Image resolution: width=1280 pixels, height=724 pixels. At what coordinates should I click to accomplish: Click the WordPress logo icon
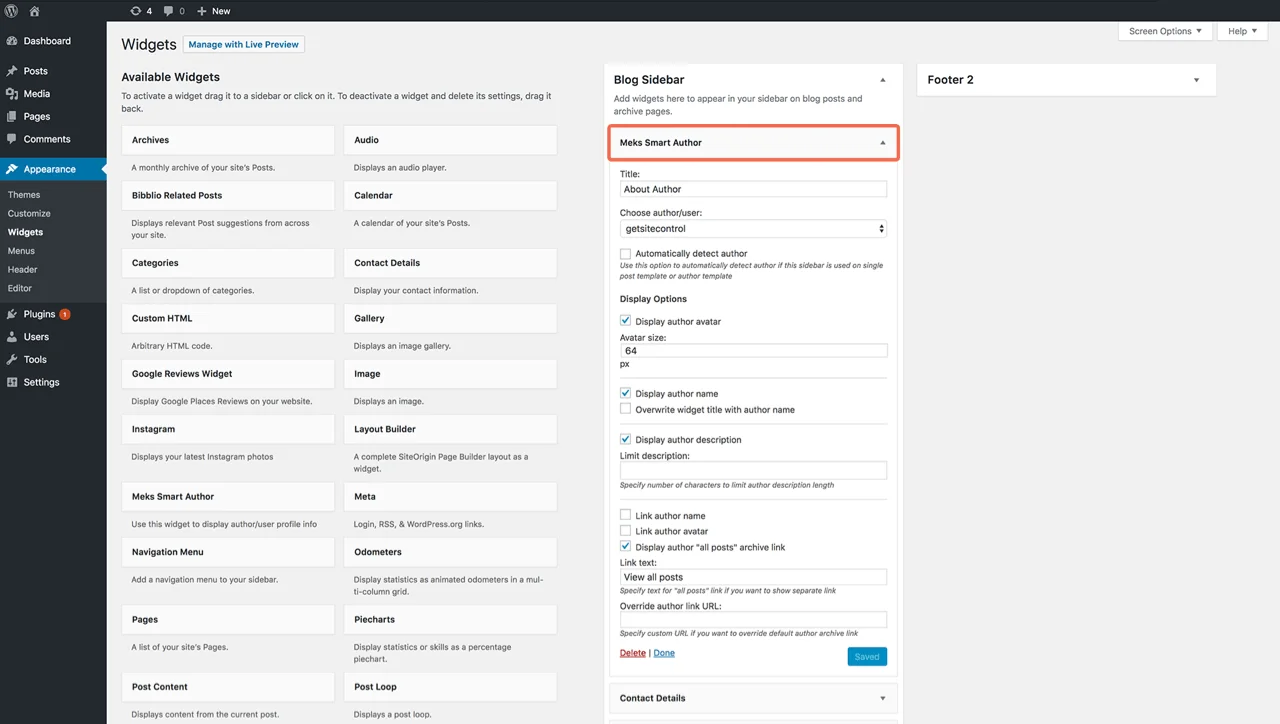coord(11,11)
